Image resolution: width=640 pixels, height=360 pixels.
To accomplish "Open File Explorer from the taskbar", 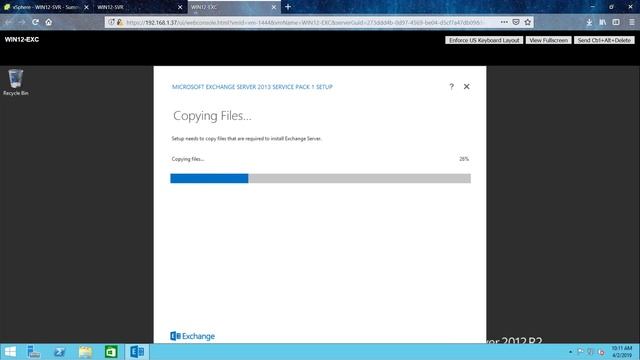I will tap(85, 351).
